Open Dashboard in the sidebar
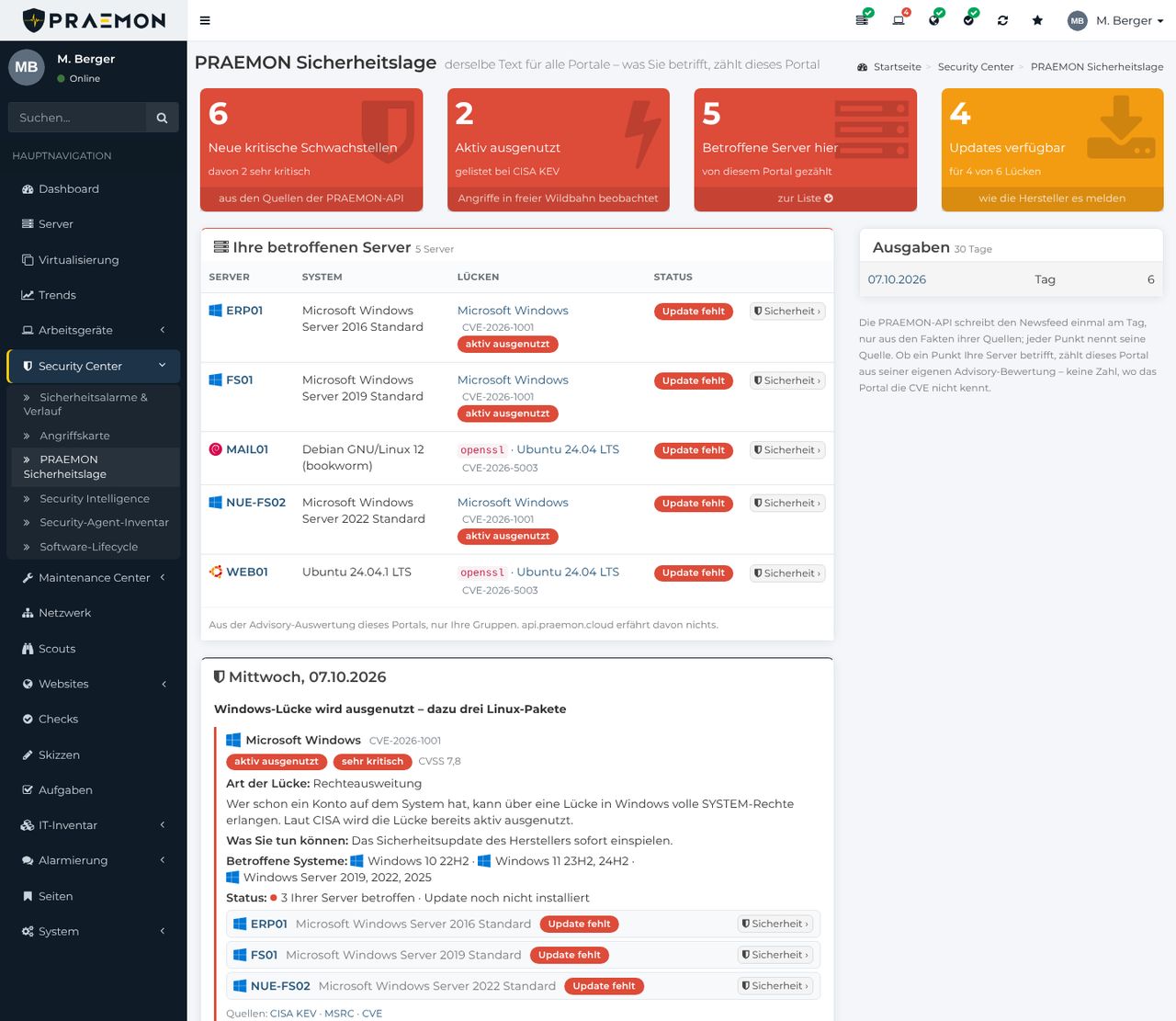 (93, 189)
